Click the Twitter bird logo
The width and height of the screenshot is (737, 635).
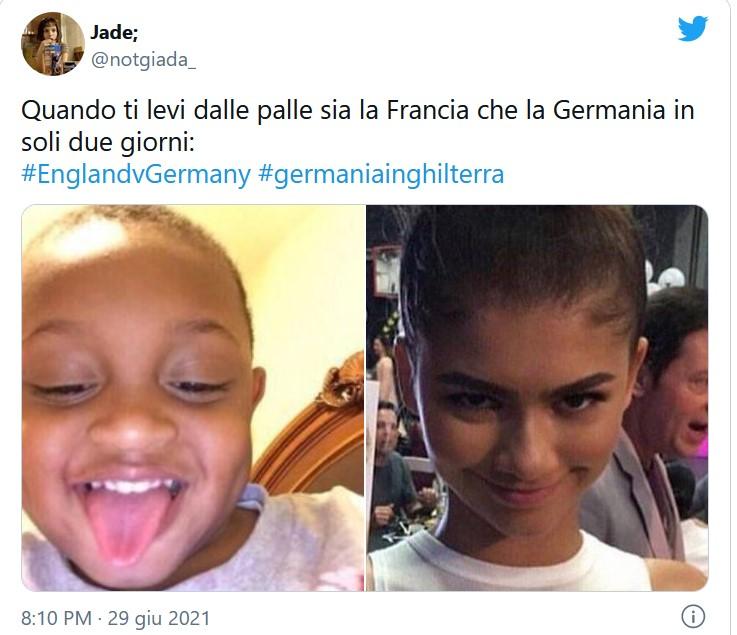click(x=692, y=28)
